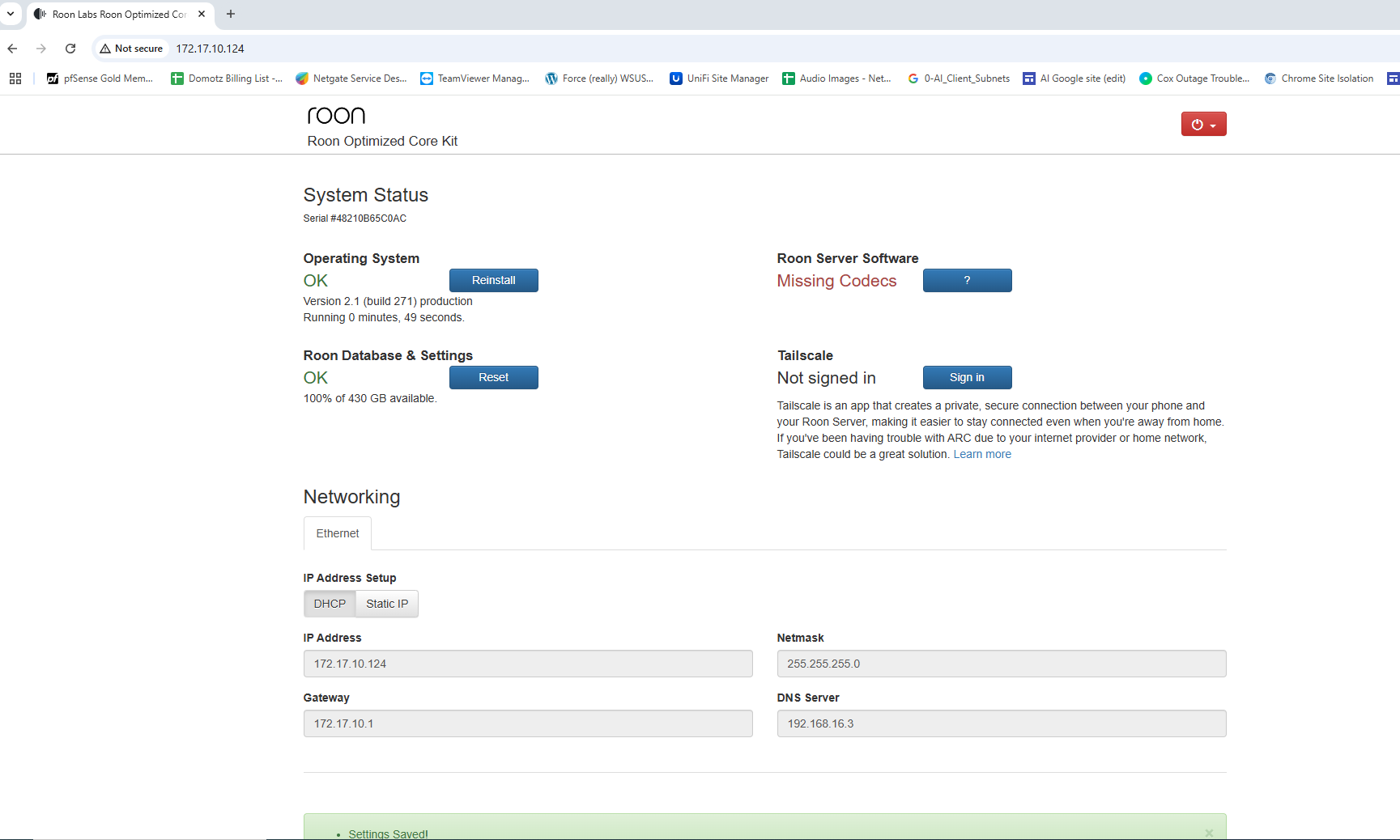Click the Roon Optimized Core Kit heading
The width and height of the screenshot is (1400, 840).
(382, 141)
